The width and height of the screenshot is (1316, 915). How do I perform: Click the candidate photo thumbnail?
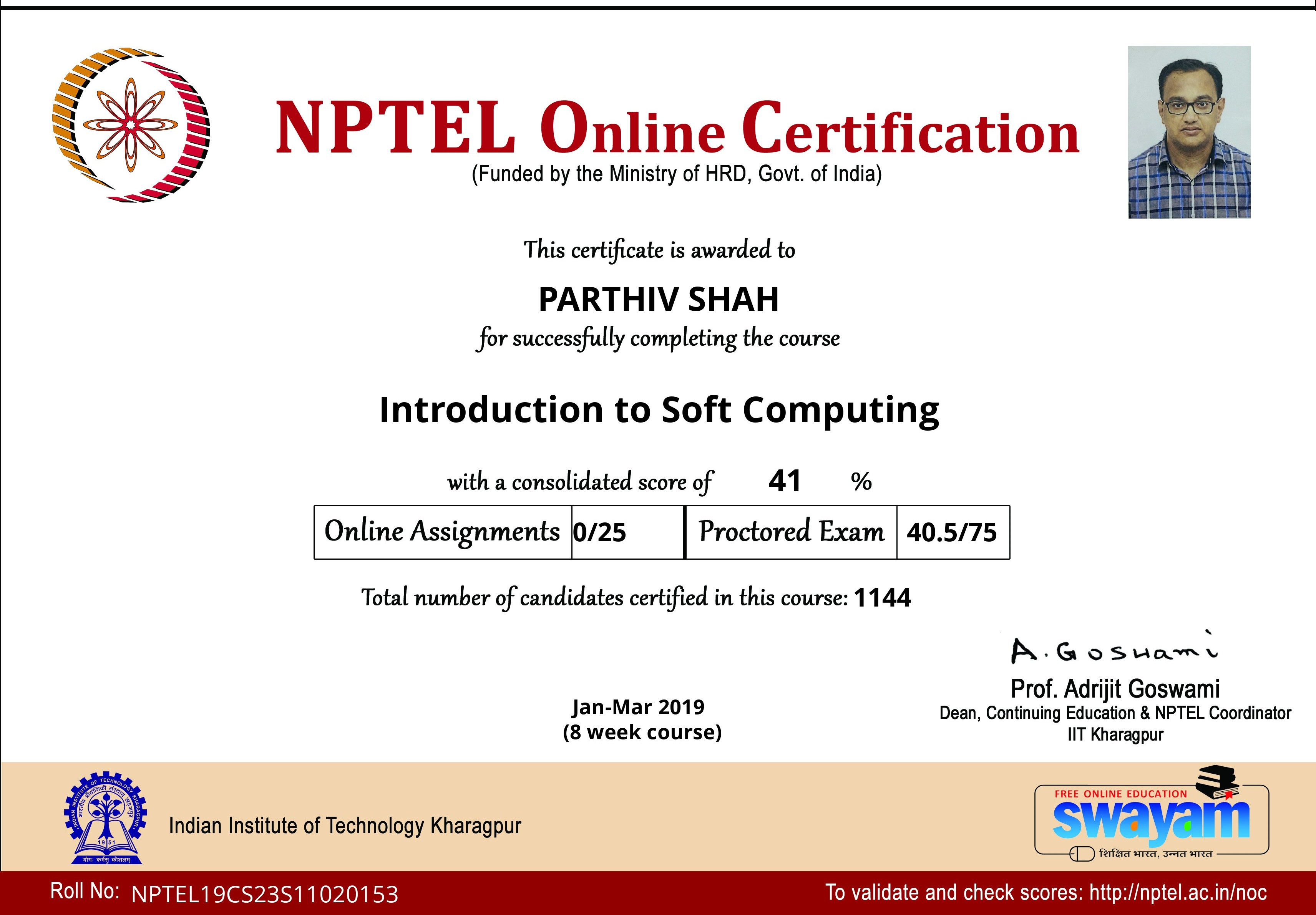click(1189, 132)
